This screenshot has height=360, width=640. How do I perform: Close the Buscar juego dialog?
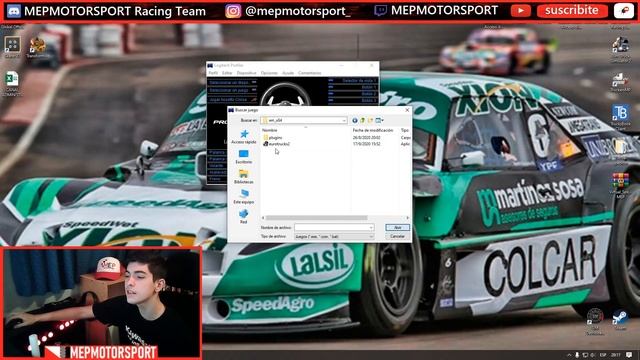[407, 110]
